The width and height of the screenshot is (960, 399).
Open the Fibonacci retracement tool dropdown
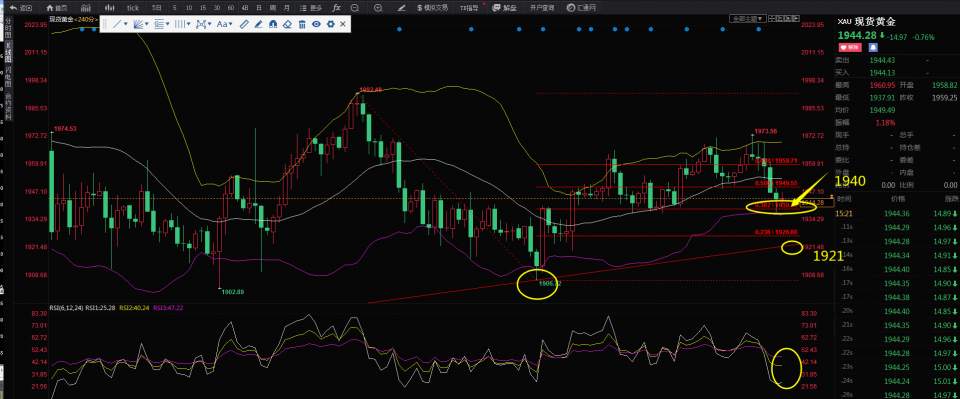[x=162, y=24]
